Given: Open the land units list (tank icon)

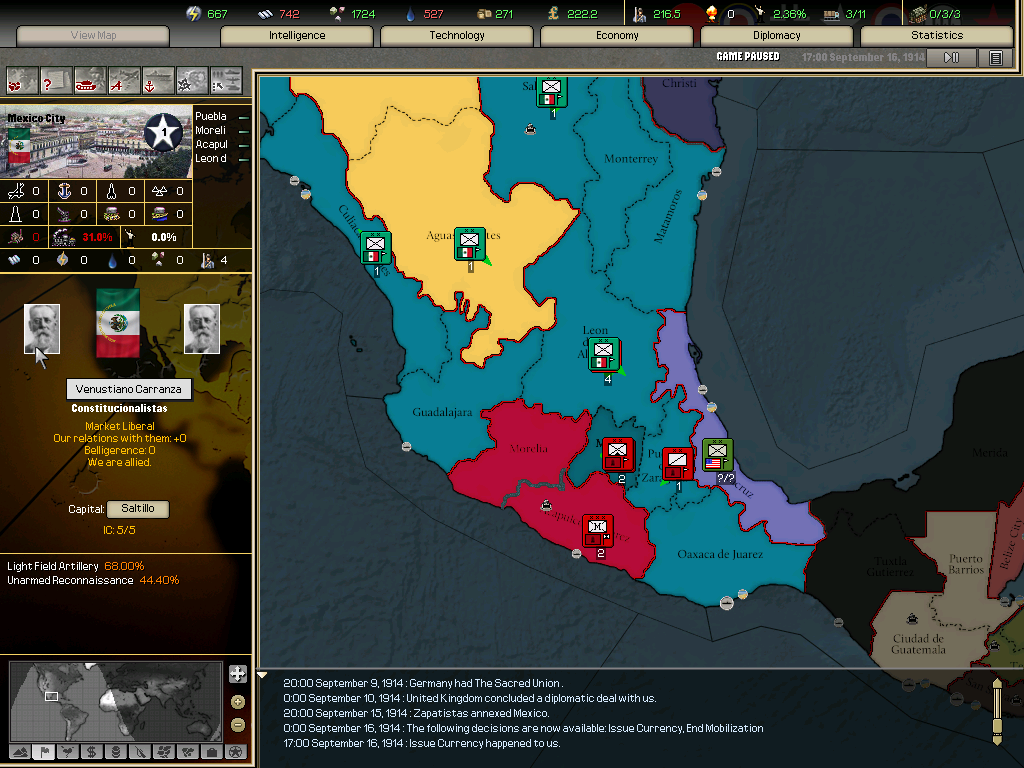Looking at the screenshot, I should pos(90,79).
